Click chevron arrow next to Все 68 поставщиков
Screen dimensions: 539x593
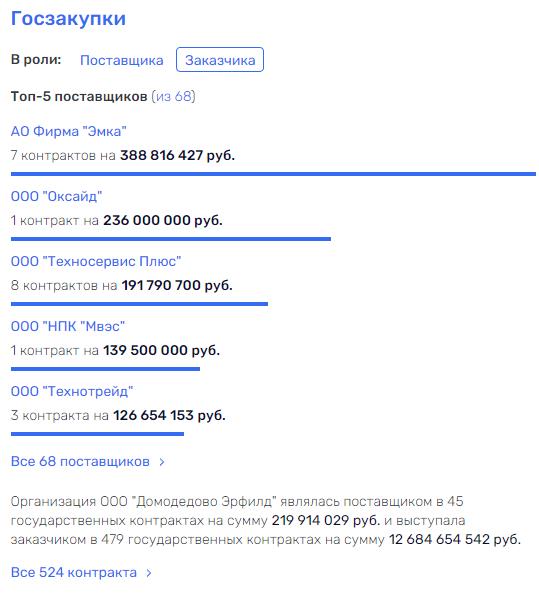(x=162, y=462)
